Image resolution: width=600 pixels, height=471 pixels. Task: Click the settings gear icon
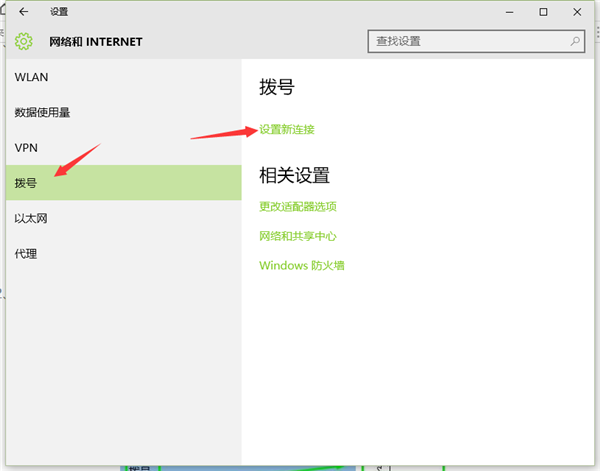(x=23, y=41)
